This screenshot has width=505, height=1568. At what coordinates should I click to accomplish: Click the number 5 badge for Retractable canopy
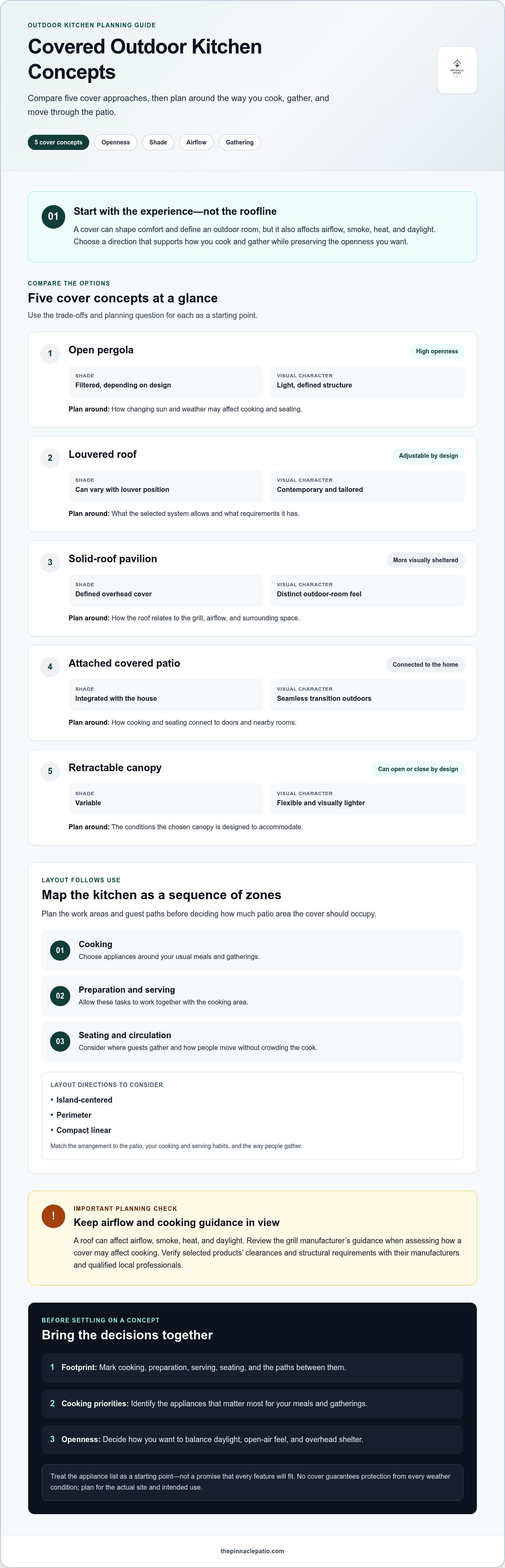coord(50,771)
